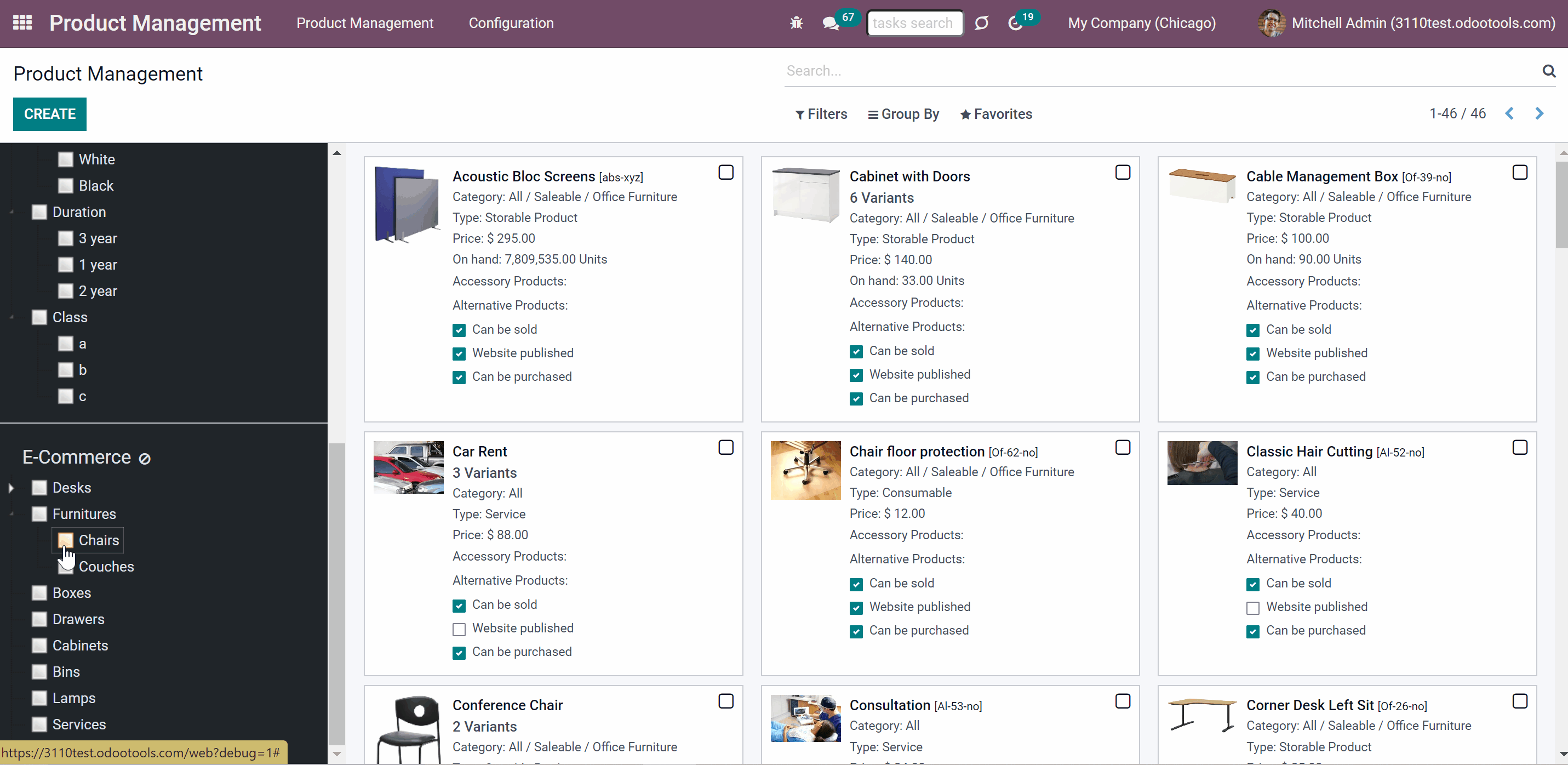
Task: Open Acoustic Bloc Screens product image
Action: (x=407, y=204)
